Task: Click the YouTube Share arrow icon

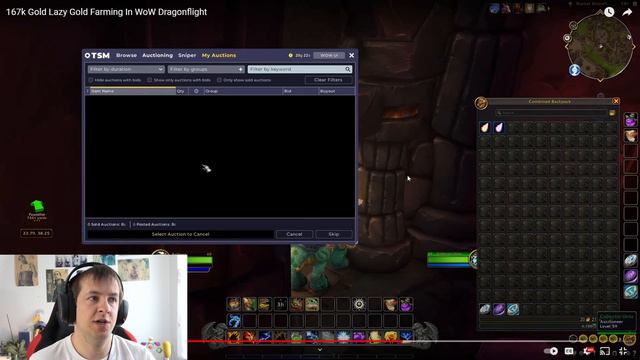Action: [627, 12]
